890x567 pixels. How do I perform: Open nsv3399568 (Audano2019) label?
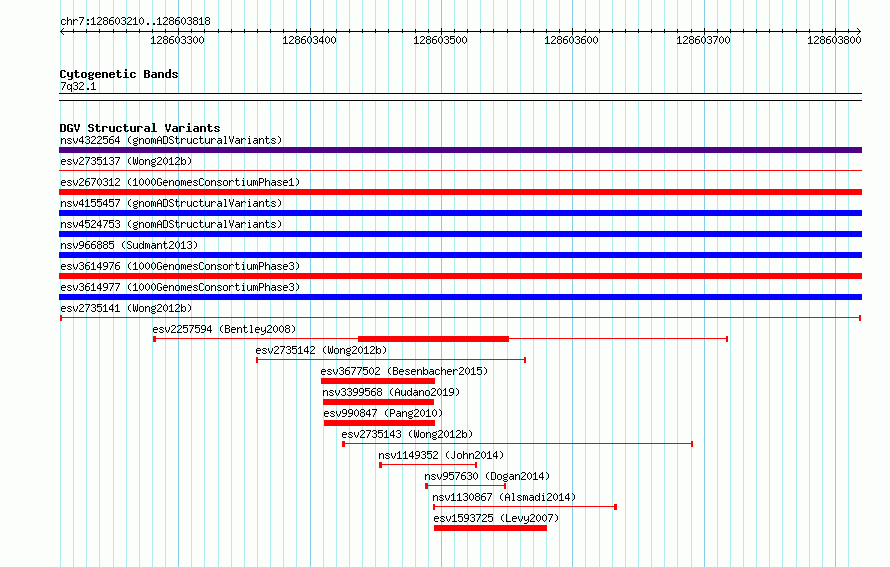tap(391, 392)
